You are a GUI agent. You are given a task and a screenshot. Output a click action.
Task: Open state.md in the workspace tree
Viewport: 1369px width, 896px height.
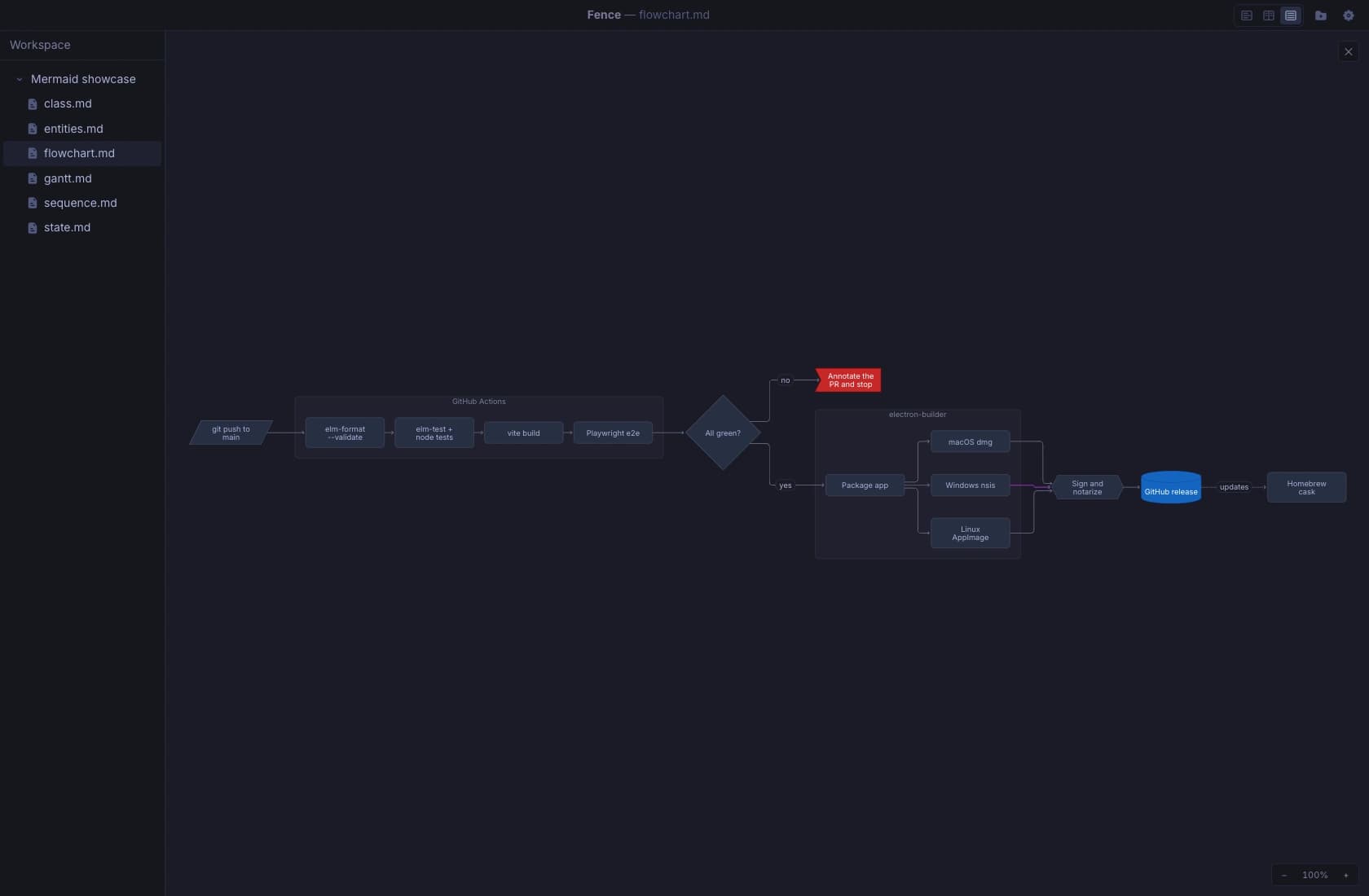82,227
